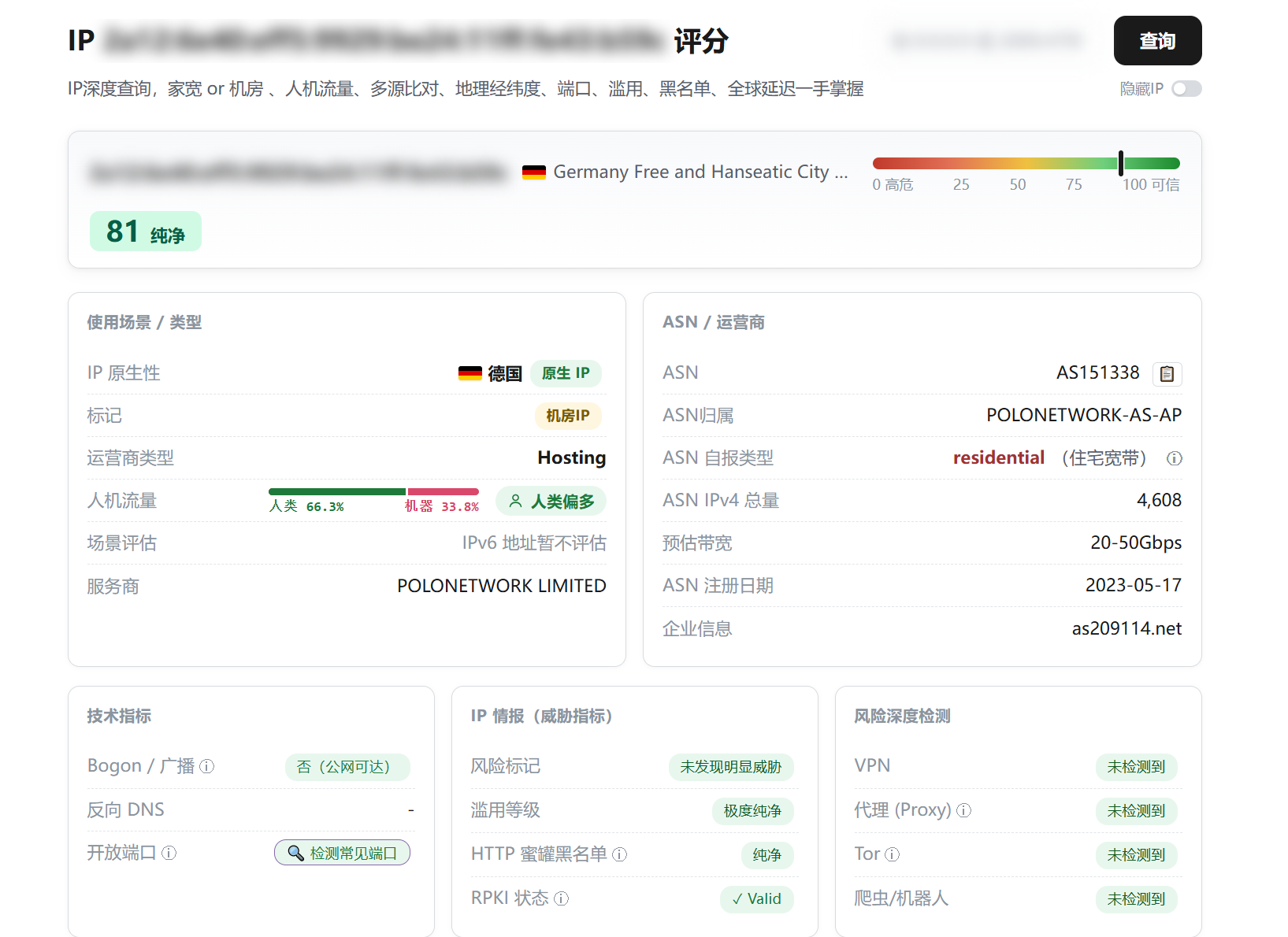The height and width of the screenshot is (937, 1288).
Task: Open info icon next to Bogon / 广播
Action: (x=207, y=766)
